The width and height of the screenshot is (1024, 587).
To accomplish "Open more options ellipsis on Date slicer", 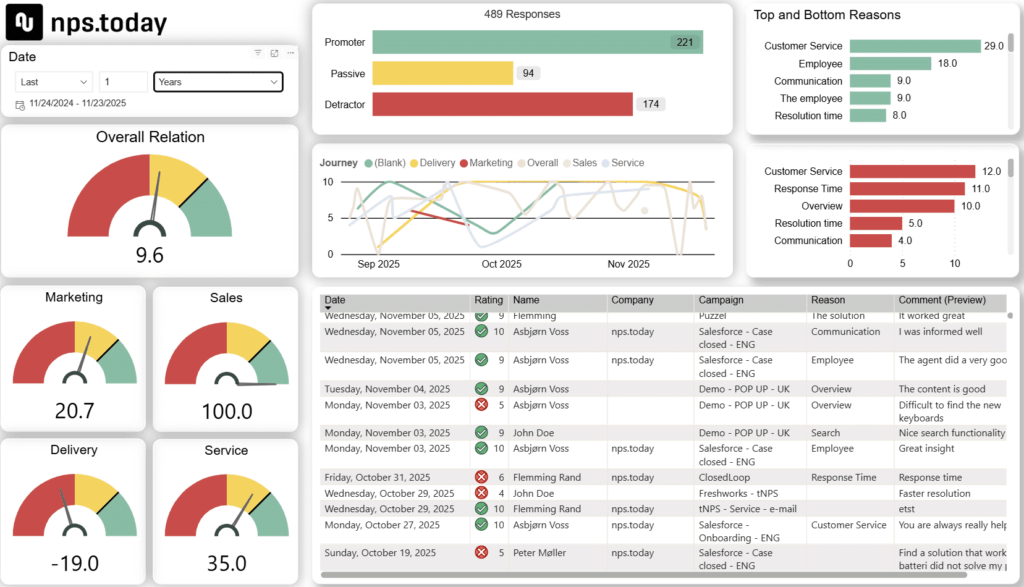I will 290,53.
